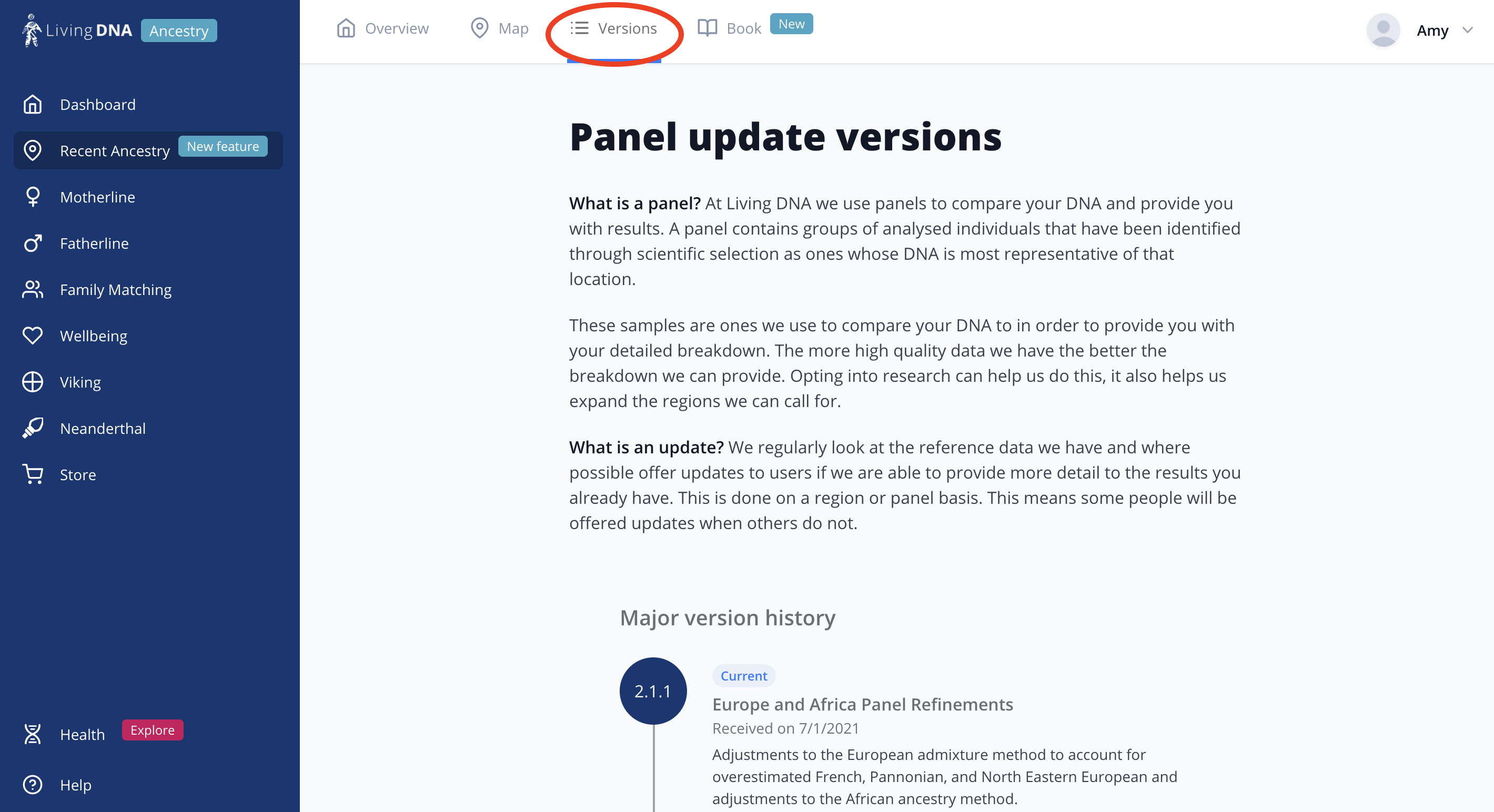Click the Dashboard home icon in sidebar
1494x812 pixels.
coord(33,105)
